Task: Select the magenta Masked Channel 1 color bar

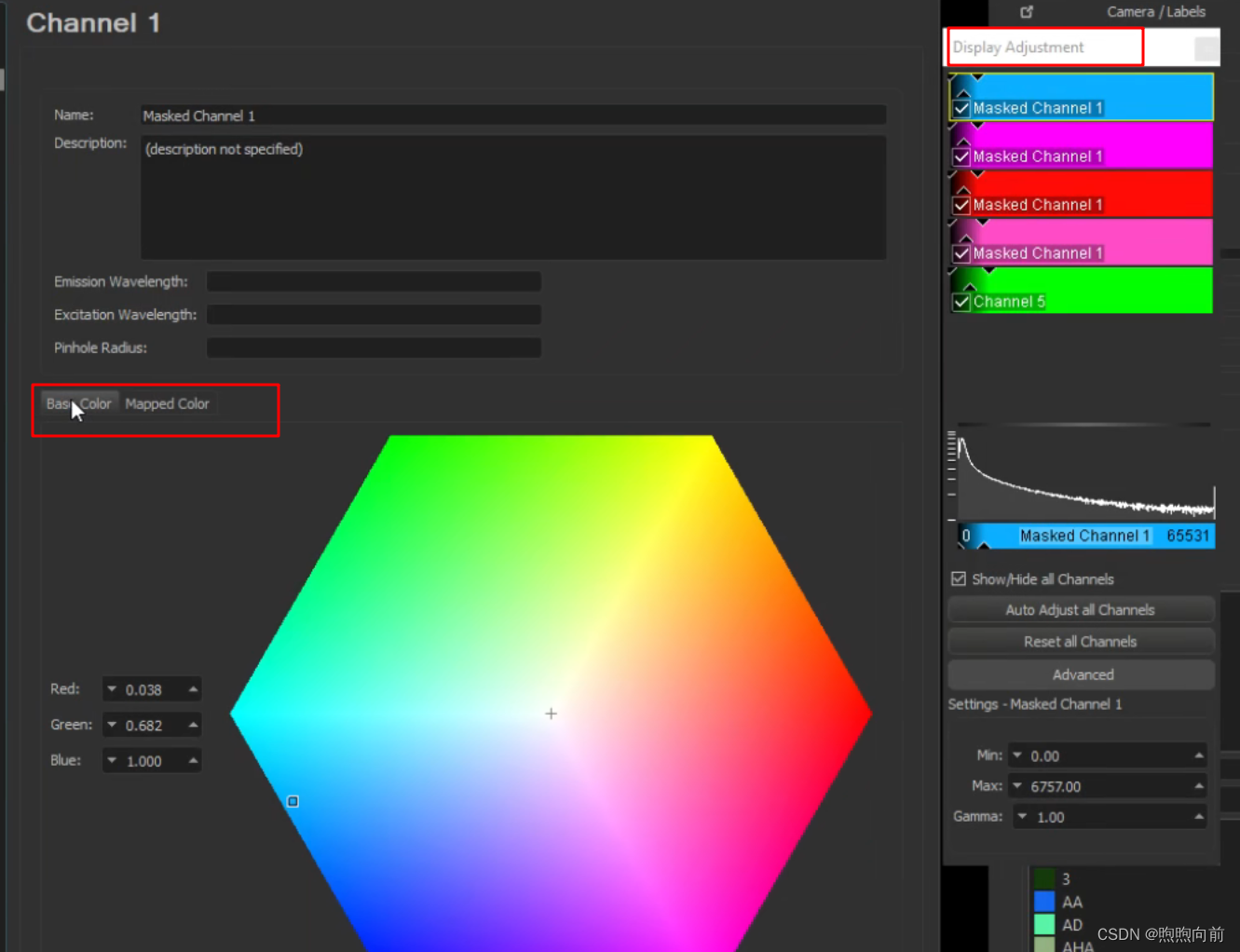Action: [1082, 146]
